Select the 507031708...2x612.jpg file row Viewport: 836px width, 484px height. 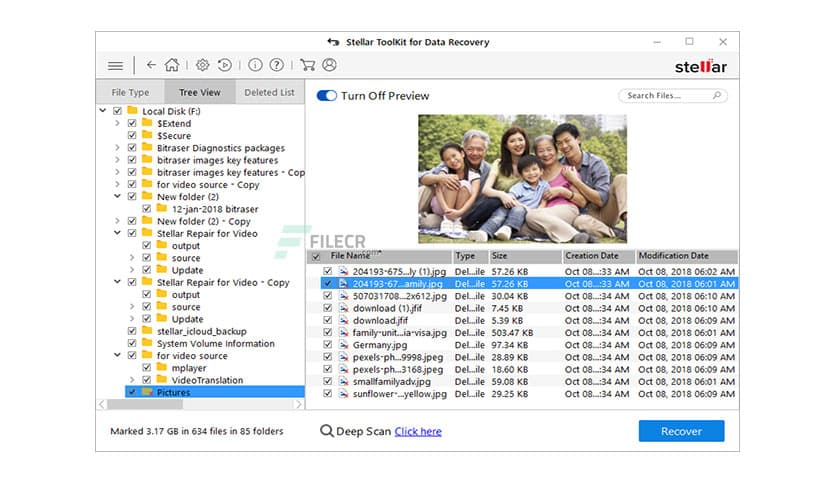pyautogui.click(x=522, y=296)
